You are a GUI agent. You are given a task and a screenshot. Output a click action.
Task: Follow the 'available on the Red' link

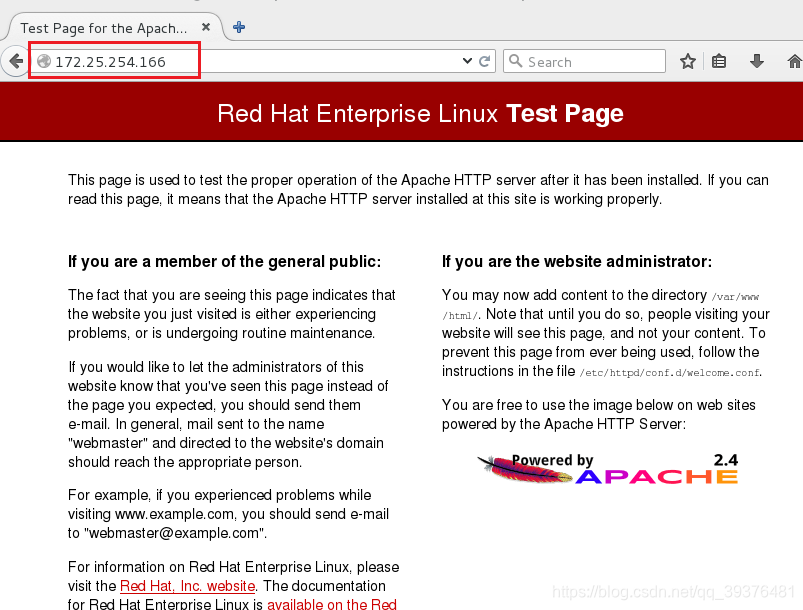(332, 603)
